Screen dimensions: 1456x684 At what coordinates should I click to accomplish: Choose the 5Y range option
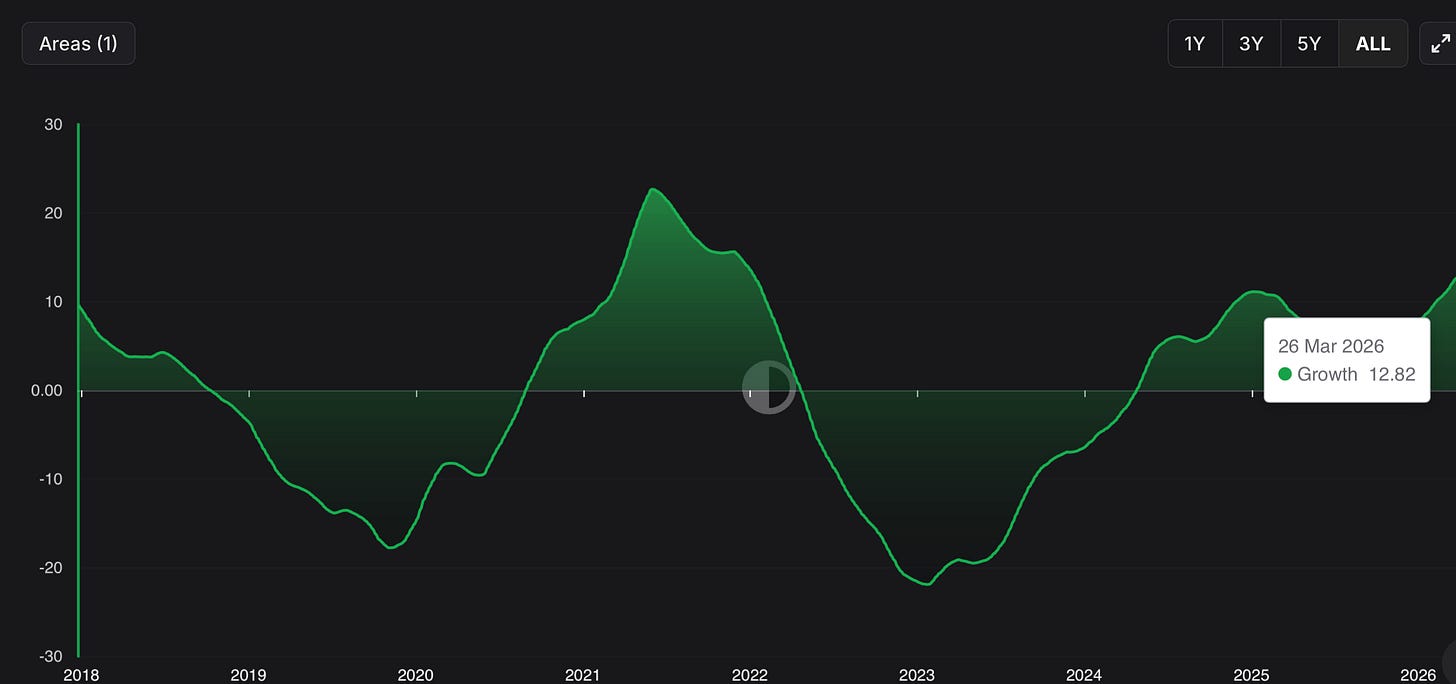(1310, 43)
